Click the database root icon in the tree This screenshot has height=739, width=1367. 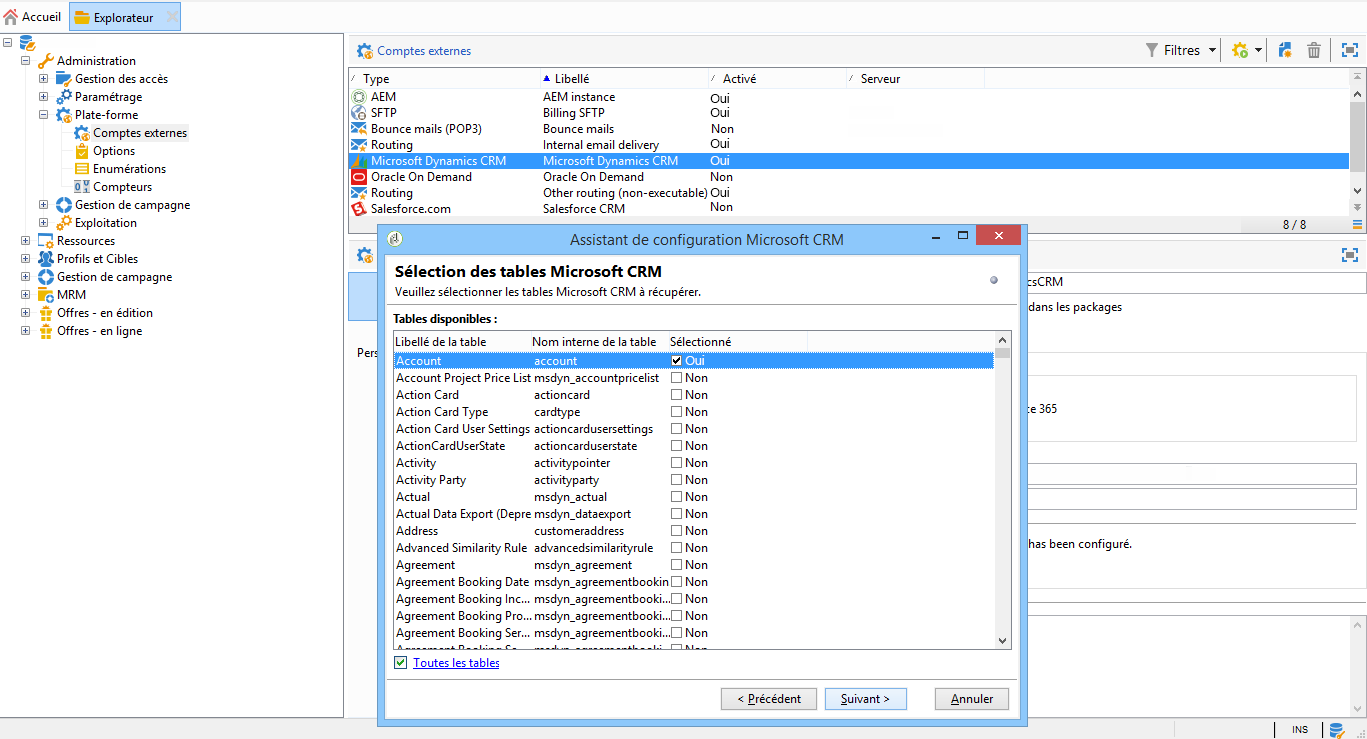[x=27, y=43]
